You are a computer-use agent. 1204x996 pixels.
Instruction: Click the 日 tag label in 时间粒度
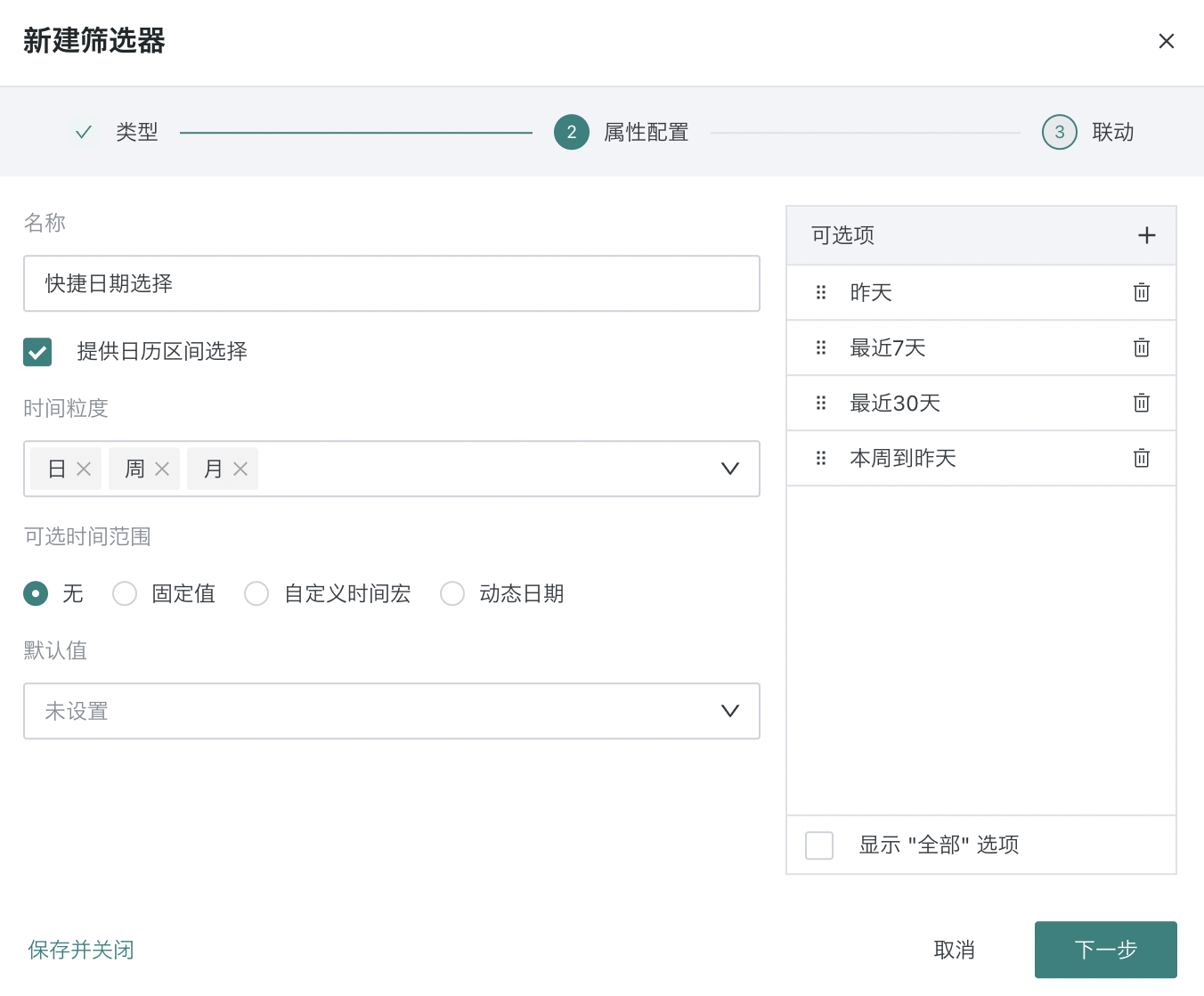pyautogui.click(x=57, y=469)
